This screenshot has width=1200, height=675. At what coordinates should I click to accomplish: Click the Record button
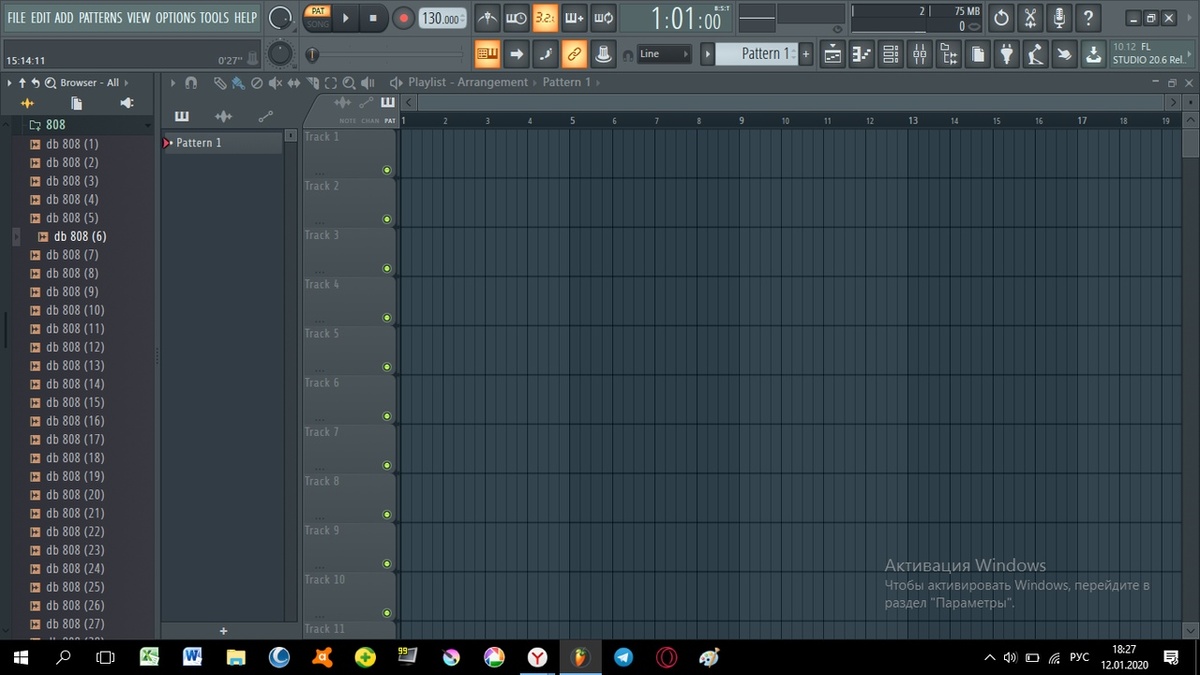pyautogui.click(x=403, y=18)
